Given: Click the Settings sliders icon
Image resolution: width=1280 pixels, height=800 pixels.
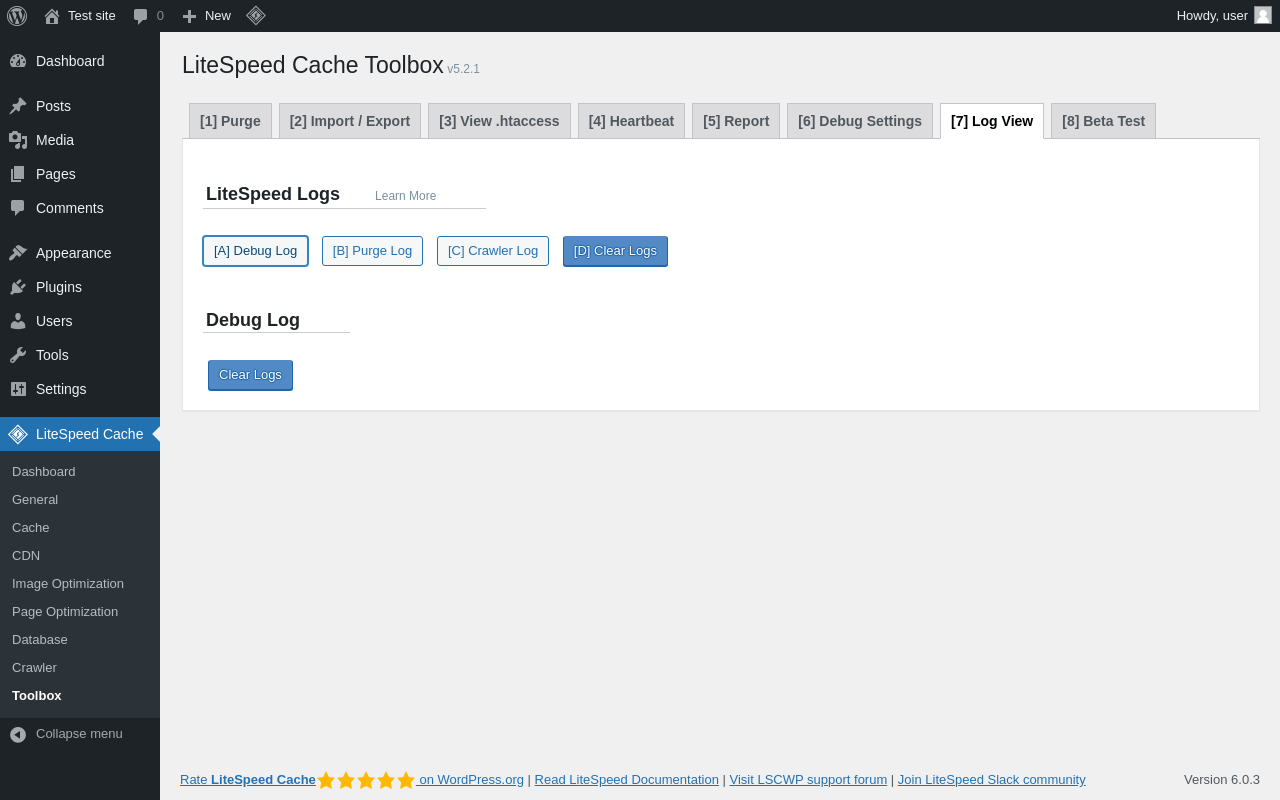Looking at the screenshot, I should point(18,389).
